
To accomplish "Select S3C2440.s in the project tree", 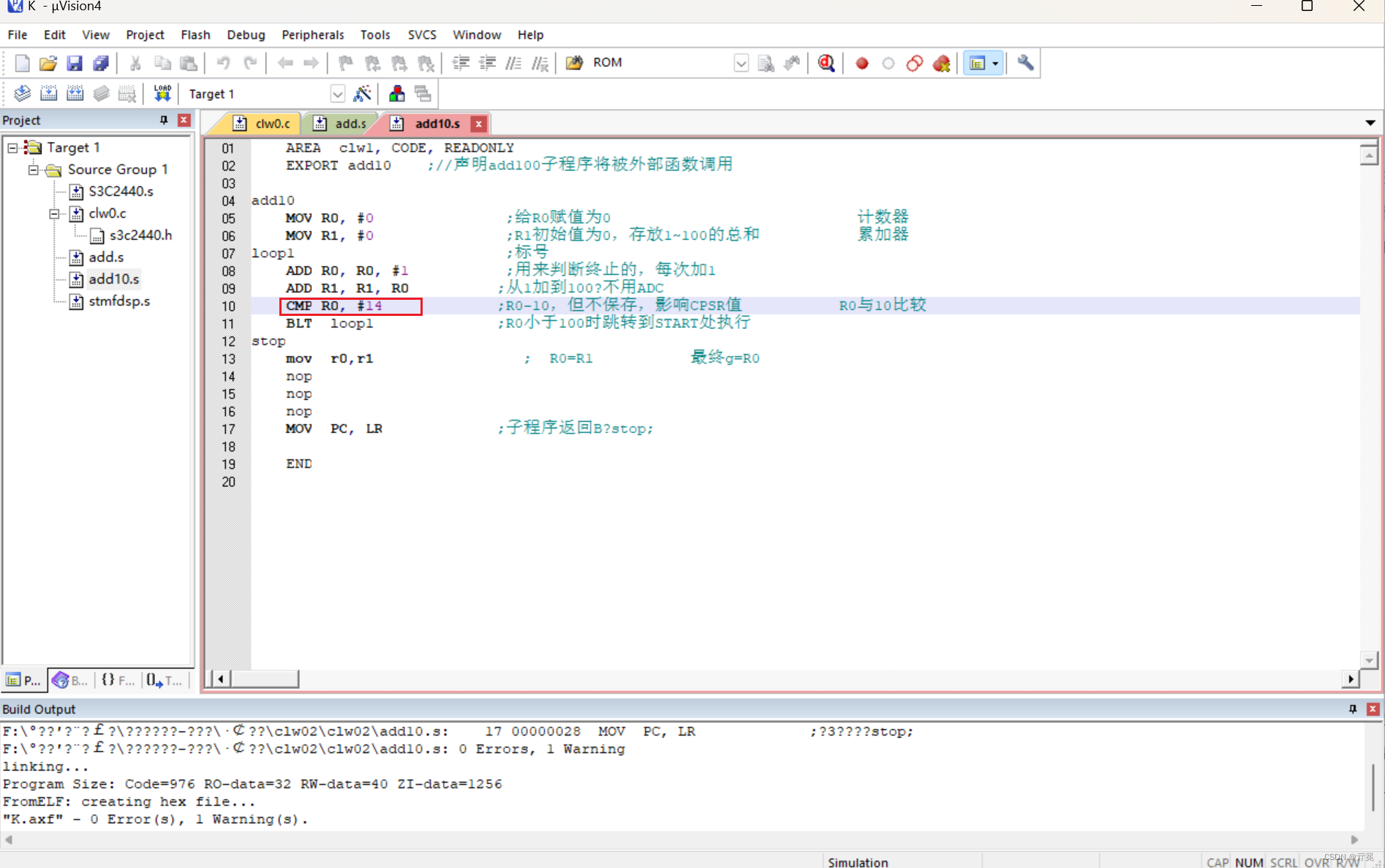I will (121, 192).
